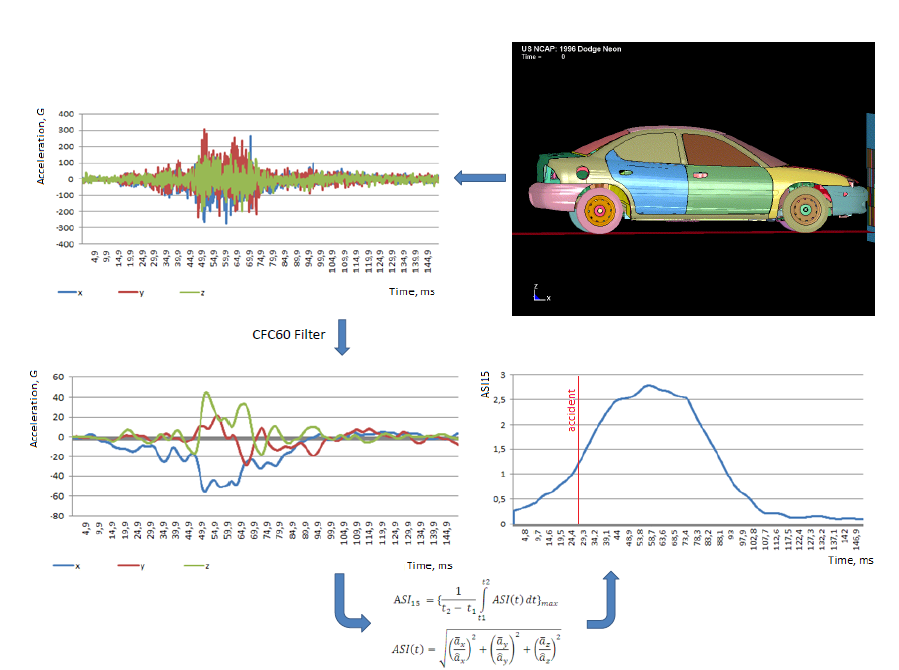The height and width of the screenshot is (670, 899).
Task: Click the car's front wheel with green hub
Action: (804, 212)
